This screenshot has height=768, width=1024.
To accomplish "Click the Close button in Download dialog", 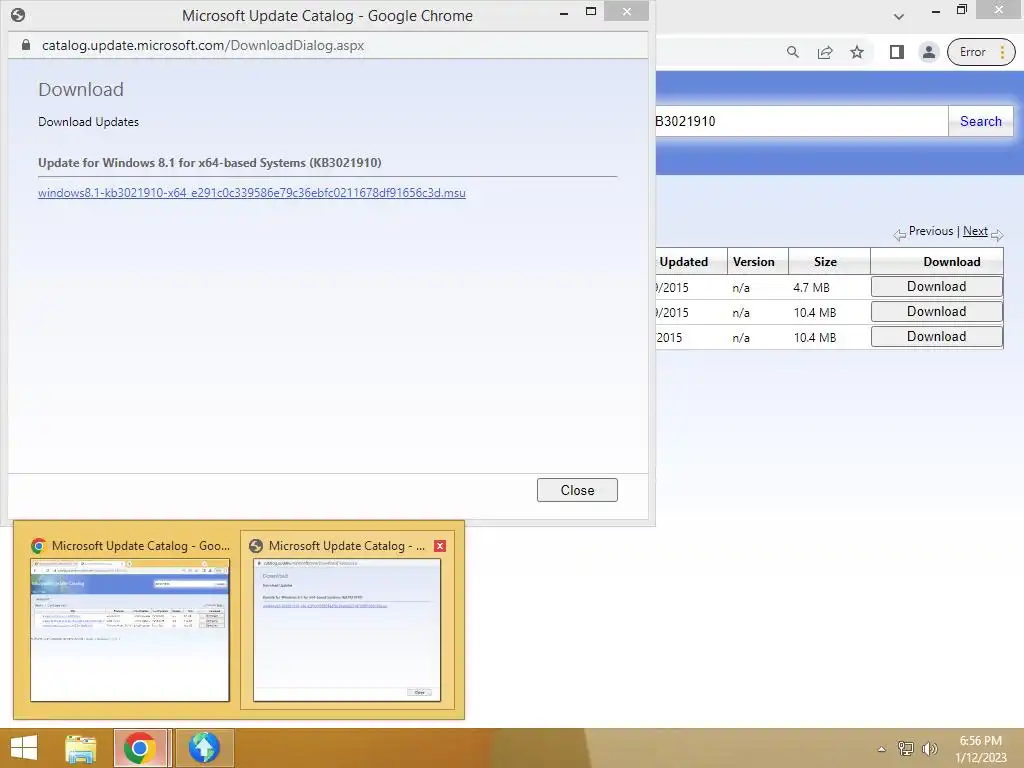I will pyautogui.click(x=577, y=490).
